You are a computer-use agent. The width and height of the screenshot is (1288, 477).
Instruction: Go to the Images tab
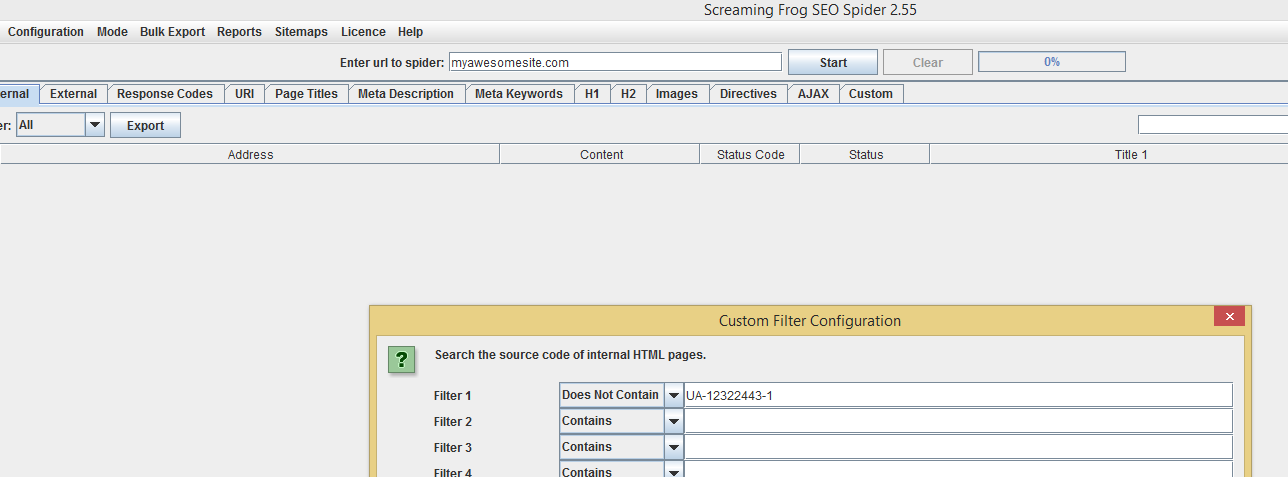[x=677, y=94]
